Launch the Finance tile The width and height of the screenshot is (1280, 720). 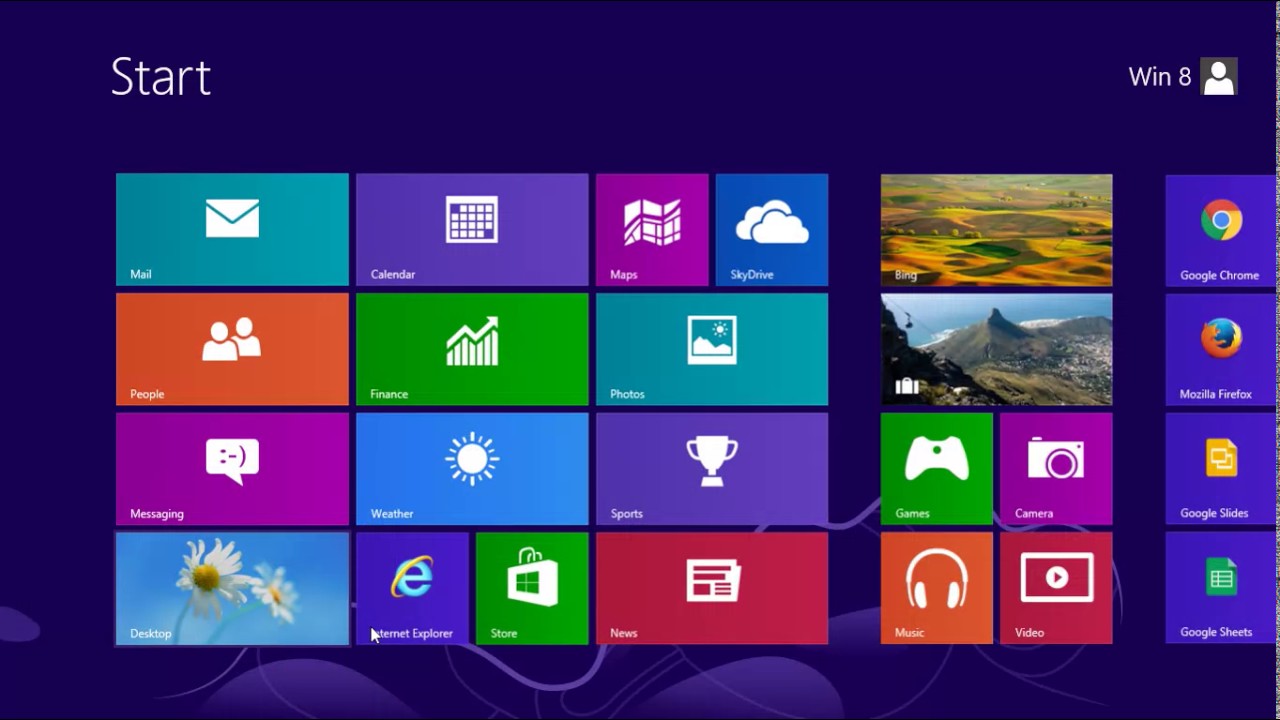tap(472, 349)
